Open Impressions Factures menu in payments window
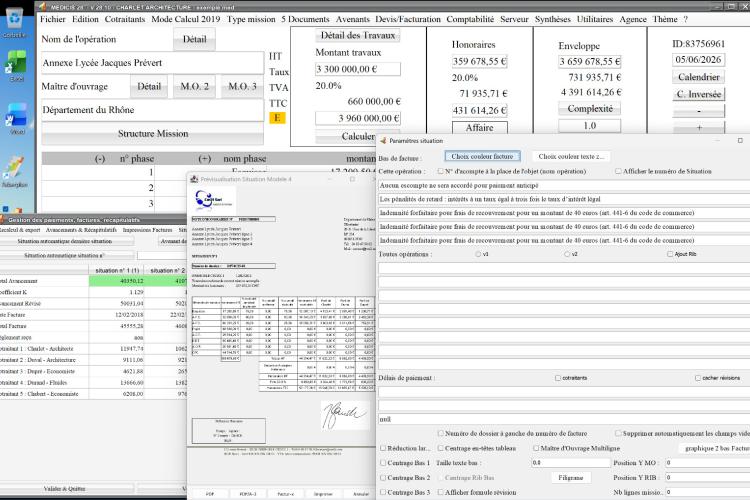750x500 pixels. click(147, 230)
